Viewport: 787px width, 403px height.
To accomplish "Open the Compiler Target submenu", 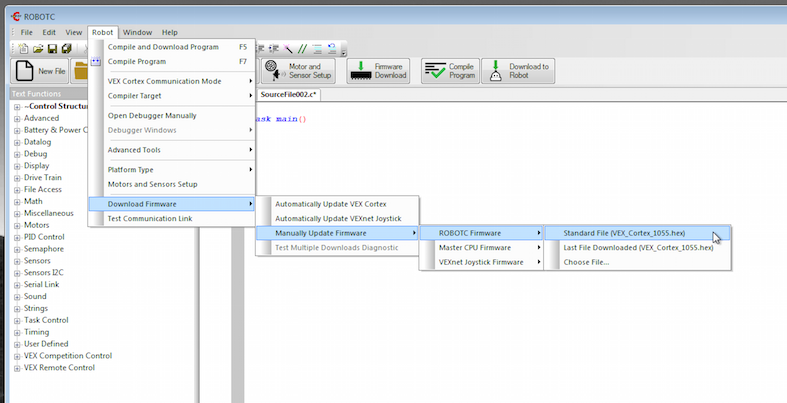I will [x=172, y=95].
